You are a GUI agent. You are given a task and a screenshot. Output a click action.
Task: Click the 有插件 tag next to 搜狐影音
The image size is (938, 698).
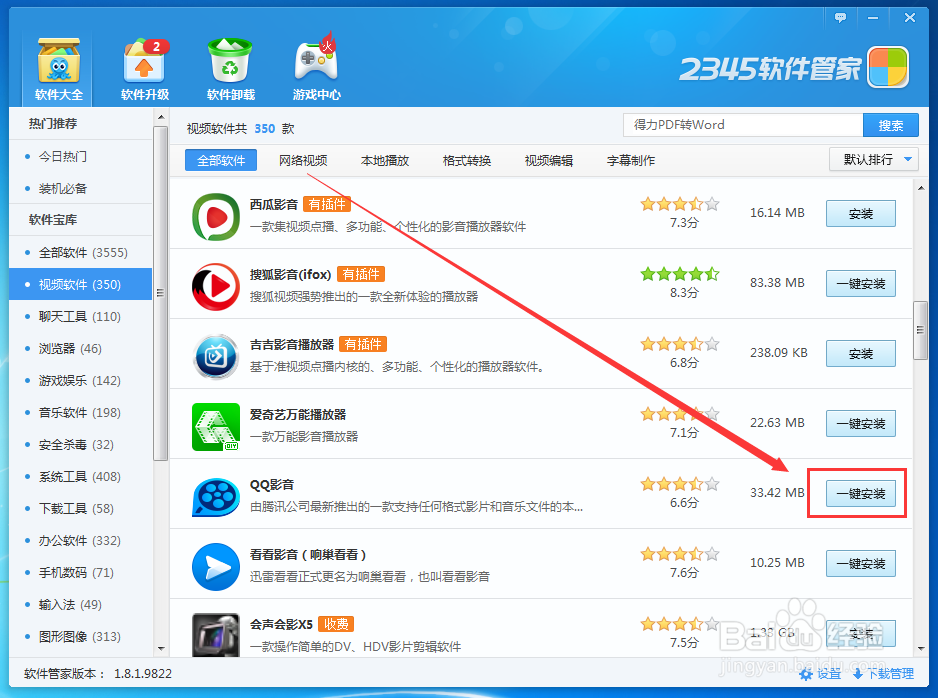[x=361, y=274]
